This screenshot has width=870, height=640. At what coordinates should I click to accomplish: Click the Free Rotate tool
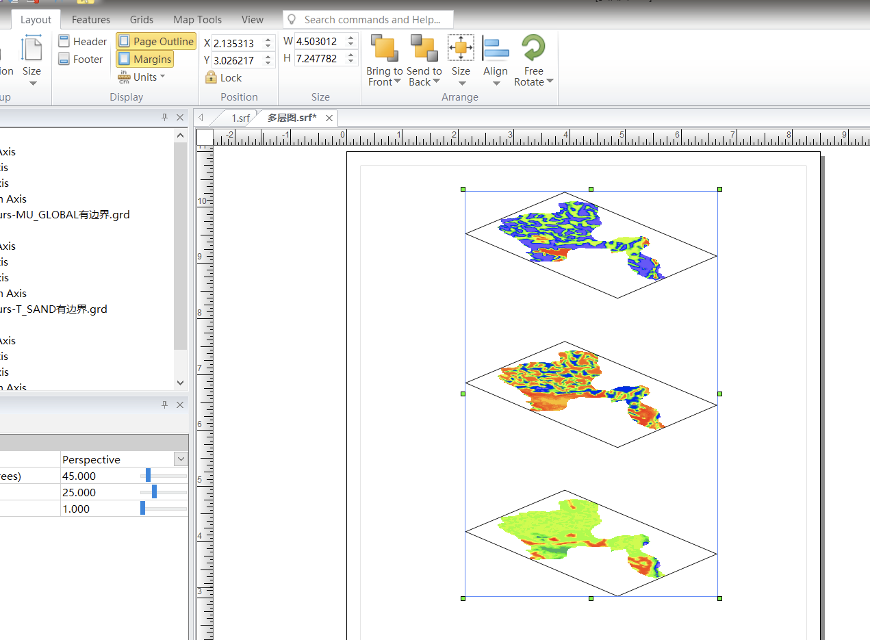coord(534,49)
